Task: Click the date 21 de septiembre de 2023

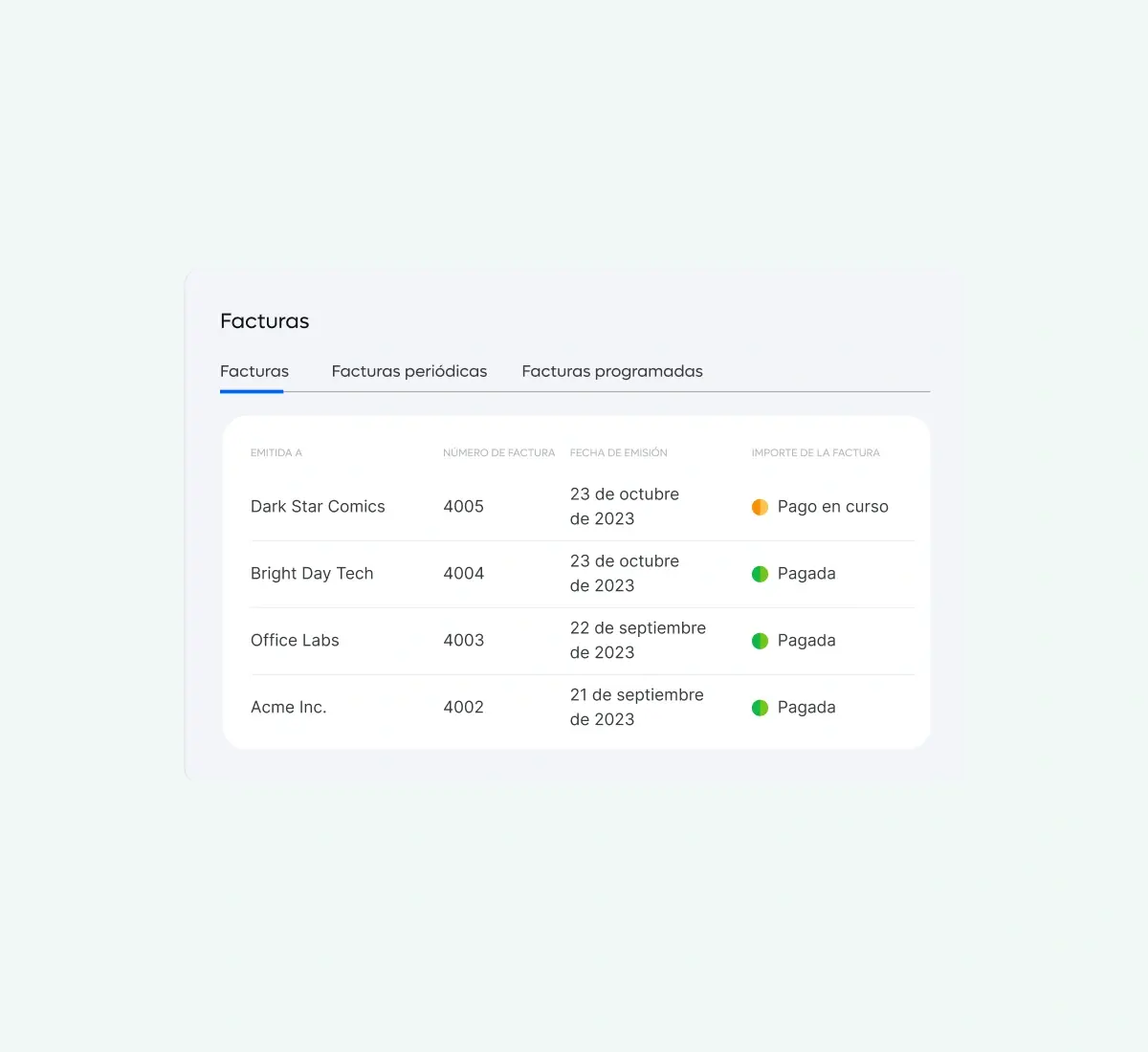Action: (x=637, y=708)
